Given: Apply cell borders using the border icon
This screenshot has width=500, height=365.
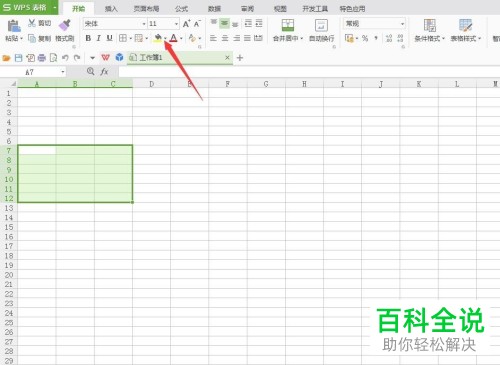Looking at the screenshot, I should (123, 38).
